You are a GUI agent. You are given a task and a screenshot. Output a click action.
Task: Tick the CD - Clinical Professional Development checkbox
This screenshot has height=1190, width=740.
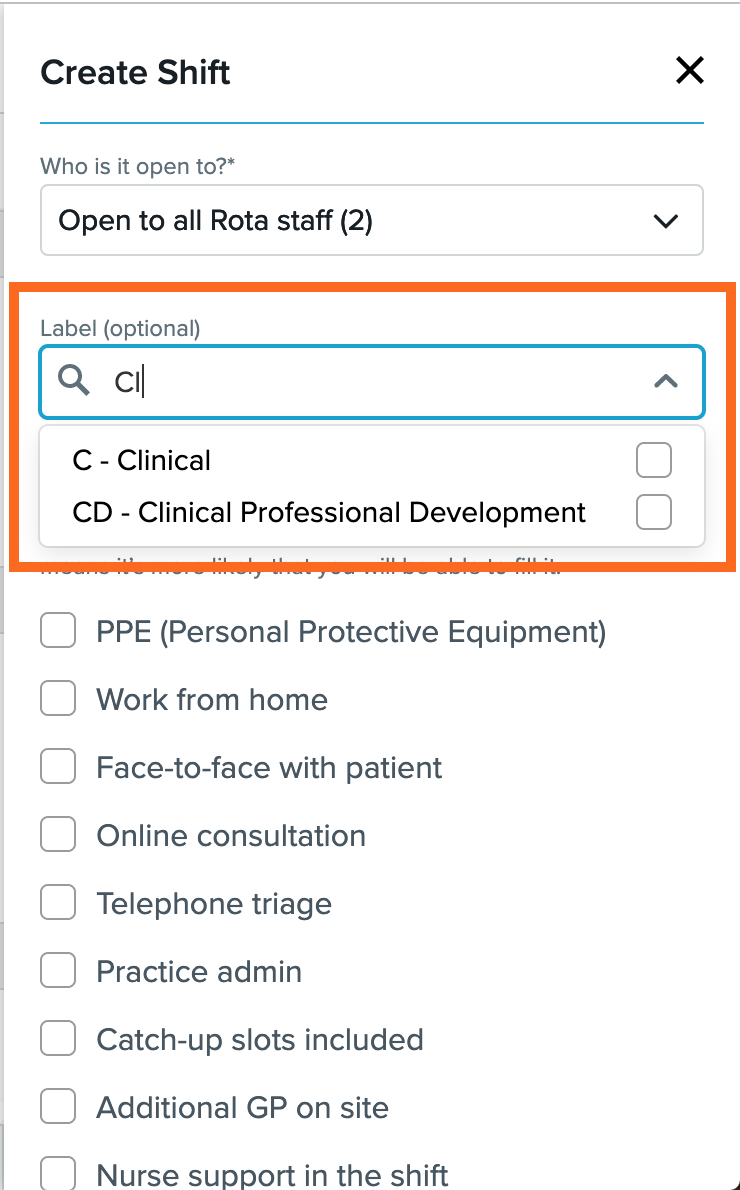[654, 513]
